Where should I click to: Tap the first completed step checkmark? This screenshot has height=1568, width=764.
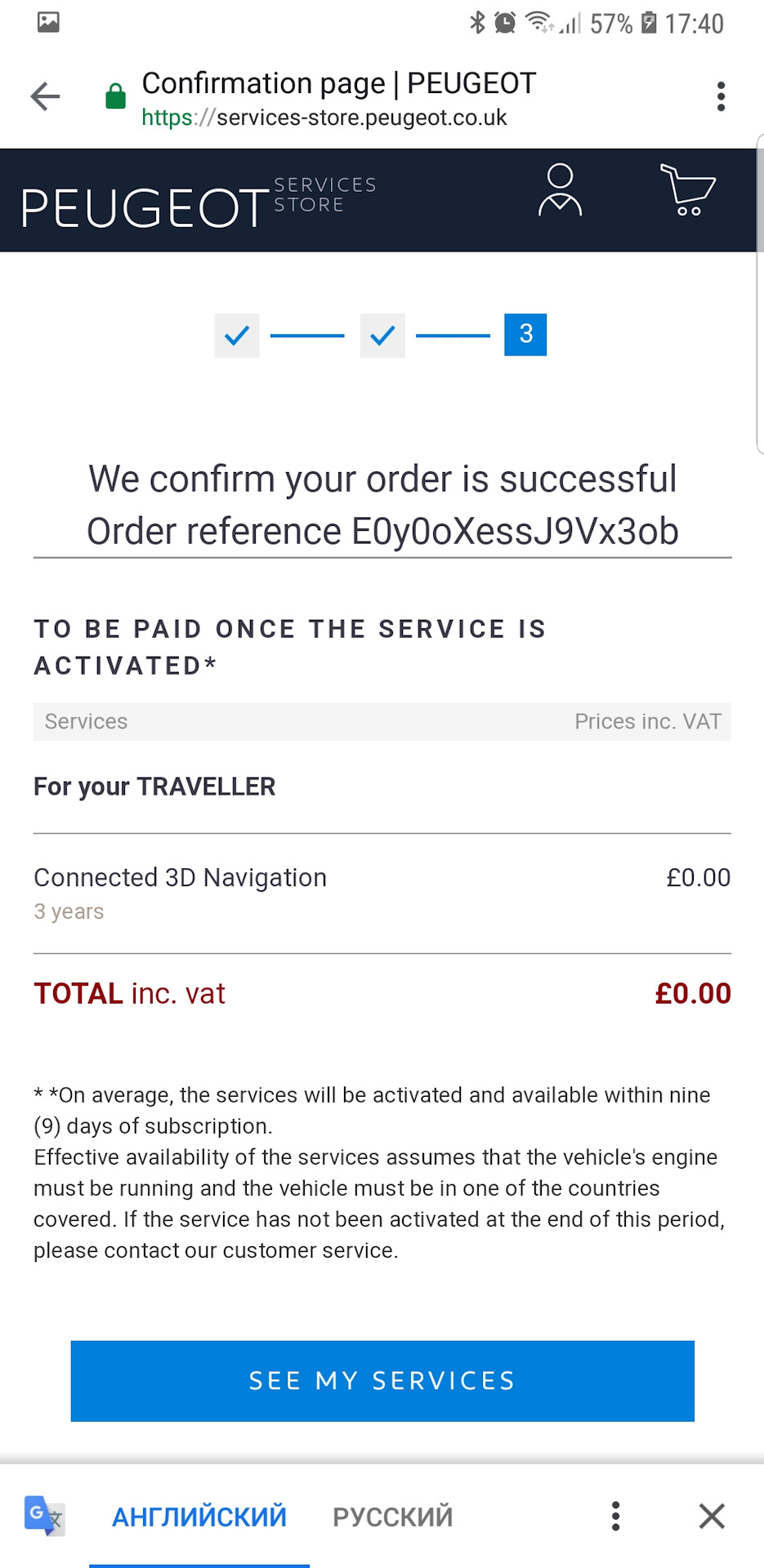click(x=237, y=335)
